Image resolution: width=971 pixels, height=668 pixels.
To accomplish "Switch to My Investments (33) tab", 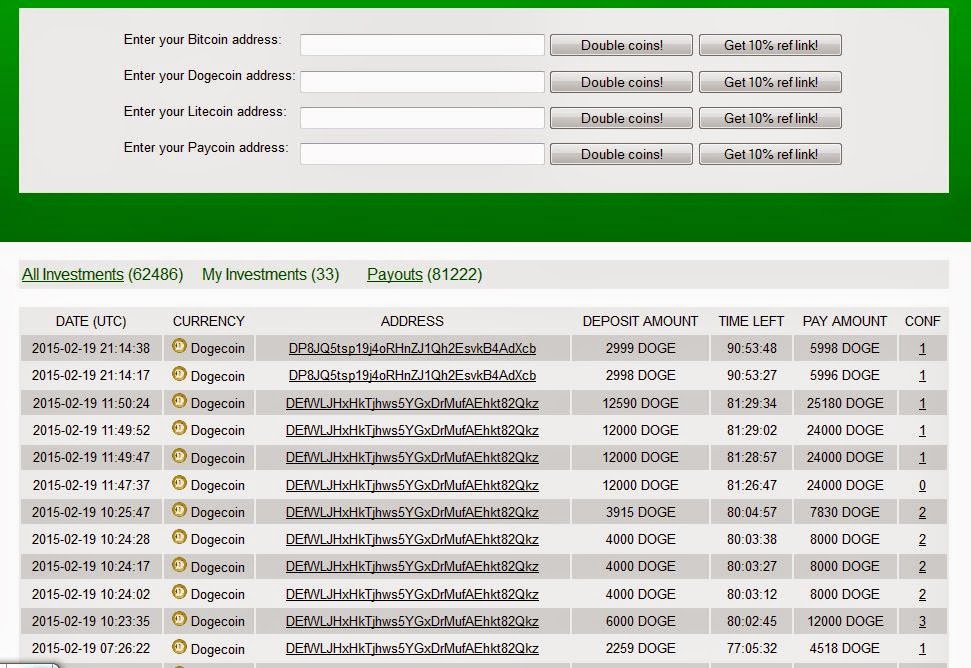I will pyautogui.click(x=271, y=274).
